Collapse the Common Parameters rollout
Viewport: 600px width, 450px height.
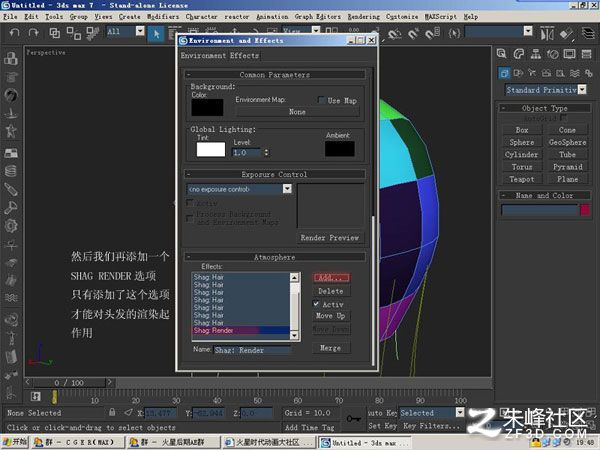click(274, 75)
